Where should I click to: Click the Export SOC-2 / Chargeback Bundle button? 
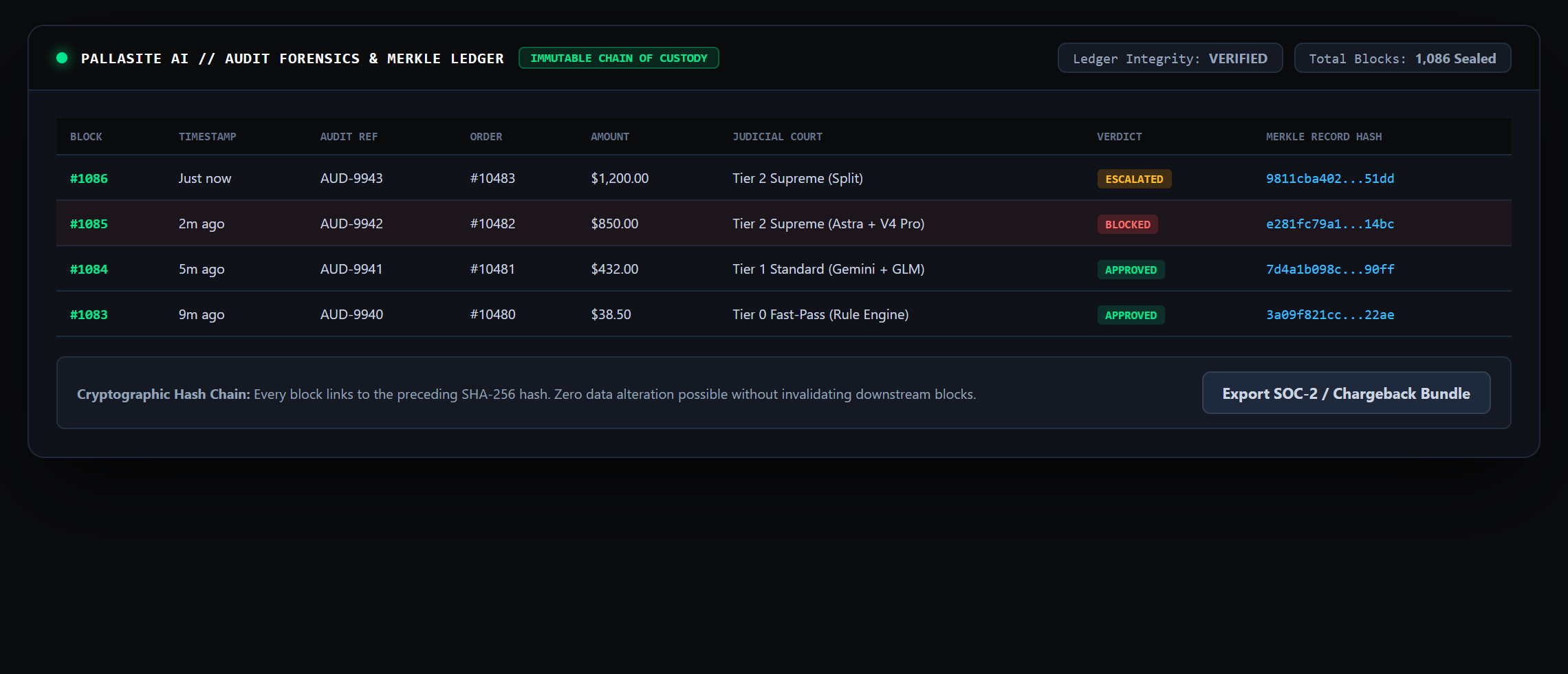click(1346, 393)
